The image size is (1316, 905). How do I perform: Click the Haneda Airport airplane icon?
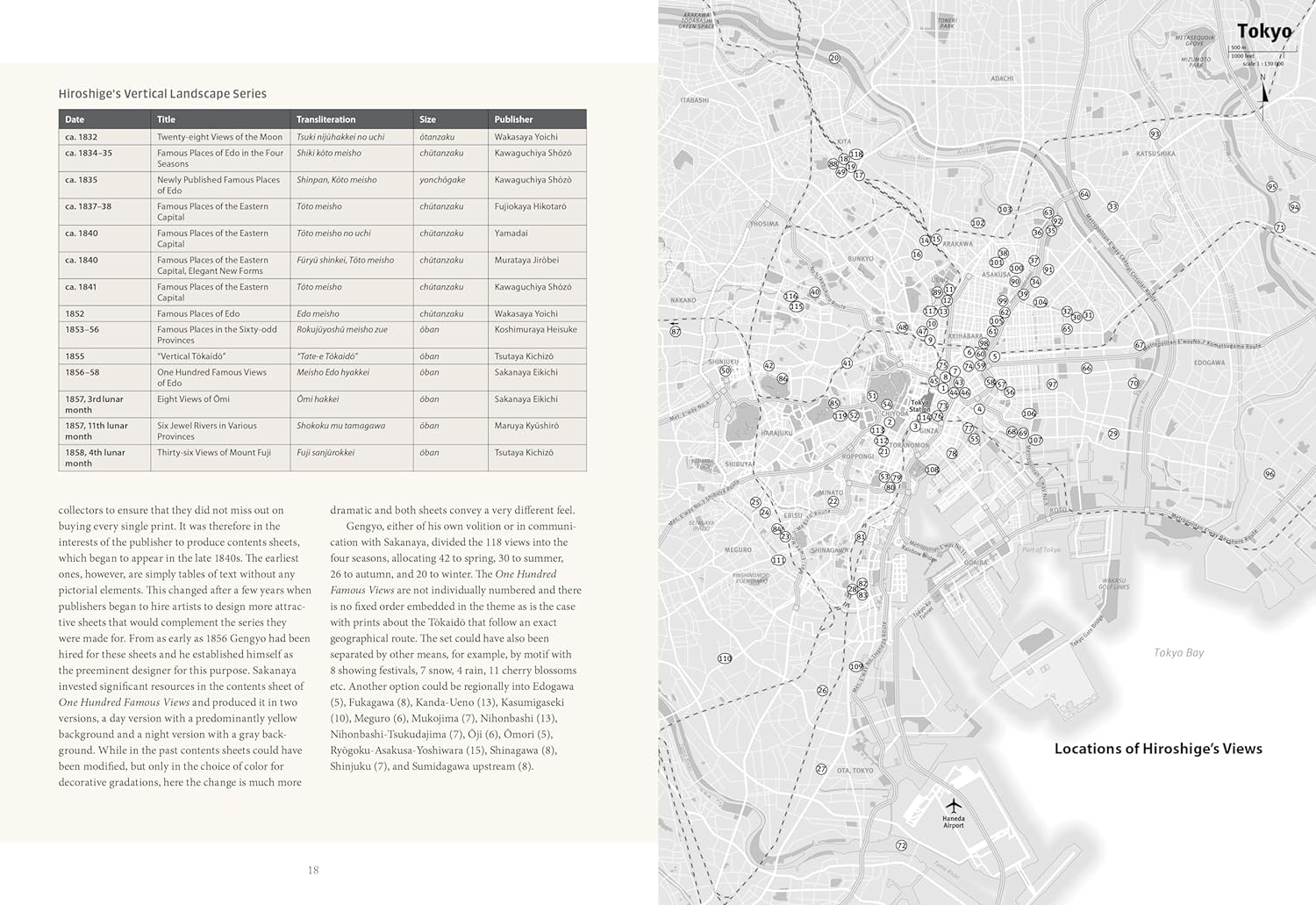(953, 805)
